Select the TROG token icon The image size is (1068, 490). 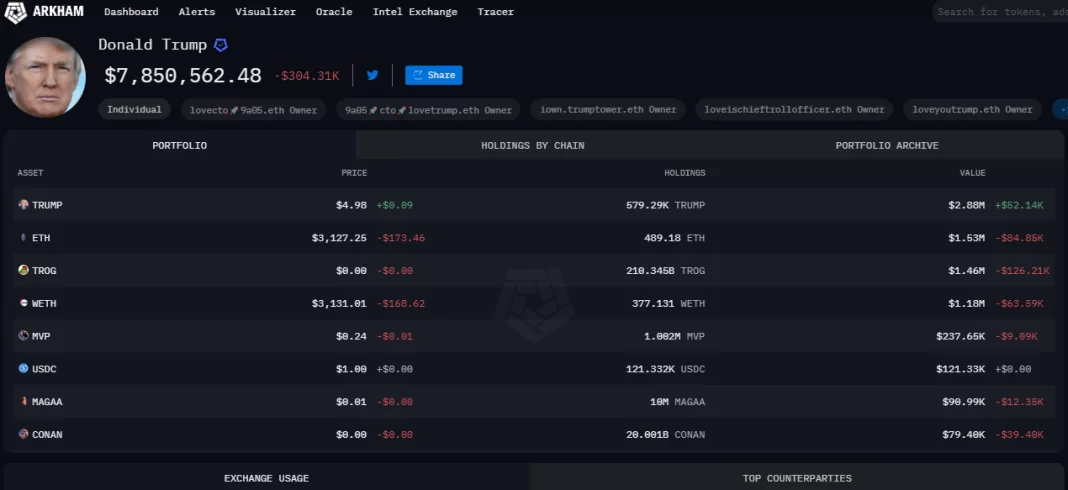pyautogui.click(x=23, y=271)
